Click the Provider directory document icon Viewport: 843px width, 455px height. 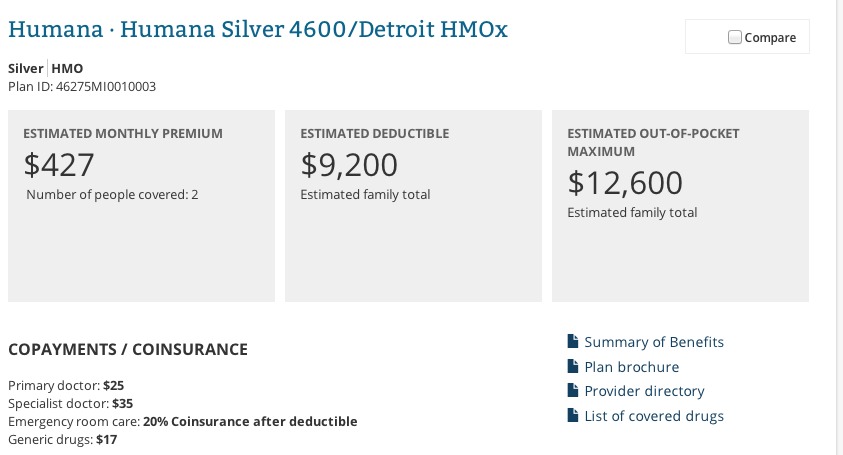pyautogui.click(x=573, y=391)
